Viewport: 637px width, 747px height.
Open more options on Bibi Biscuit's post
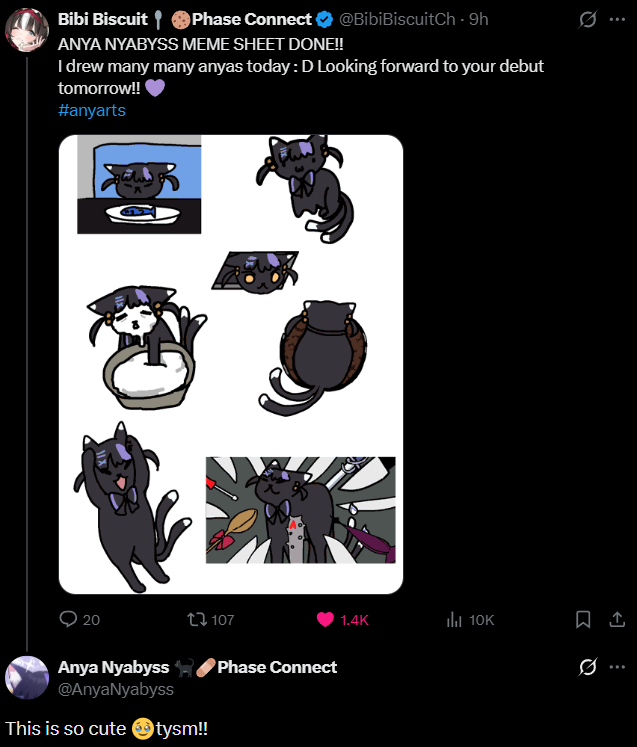[617, 20]
